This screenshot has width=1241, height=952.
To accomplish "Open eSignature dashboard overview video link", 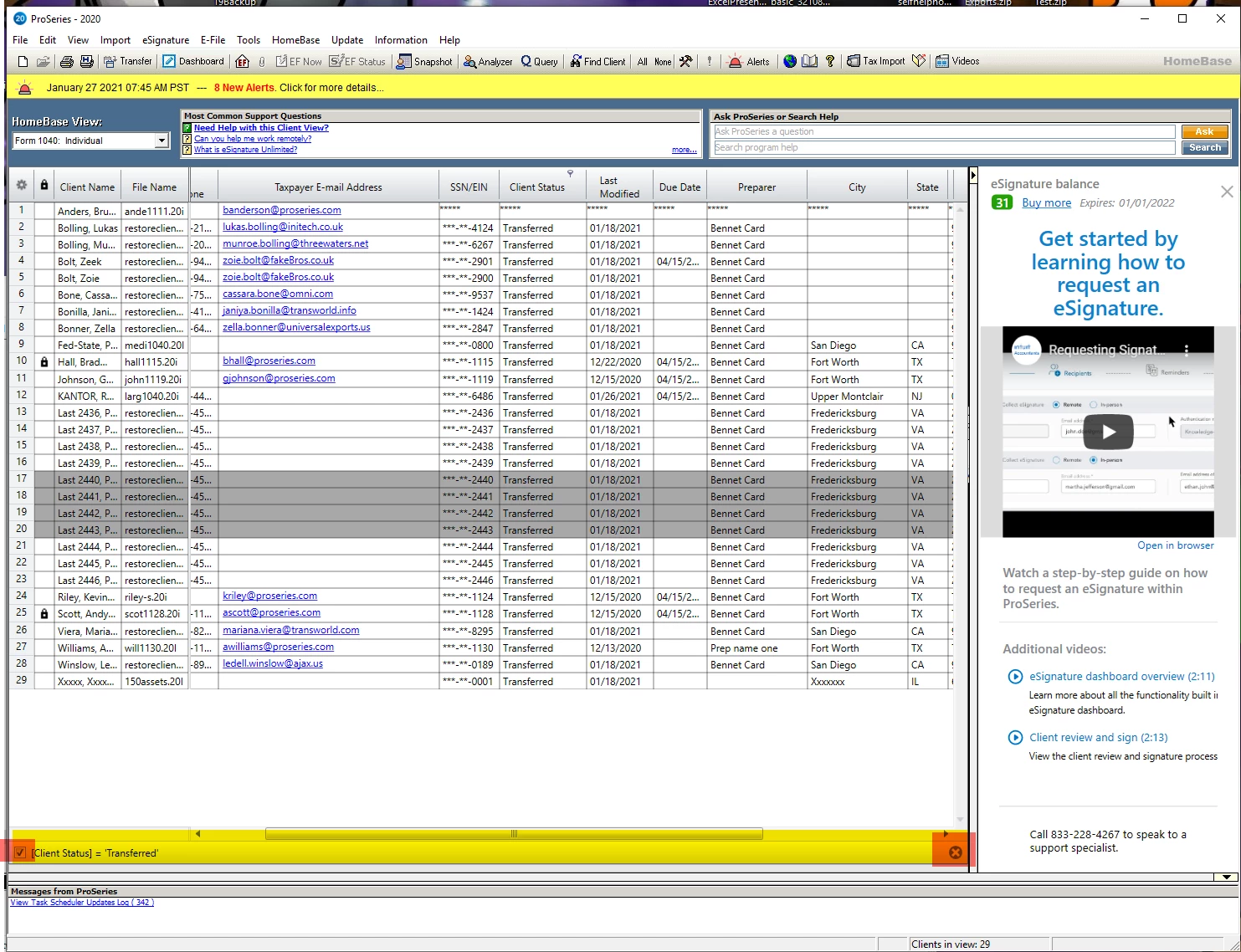I will tap(1121, 676).
